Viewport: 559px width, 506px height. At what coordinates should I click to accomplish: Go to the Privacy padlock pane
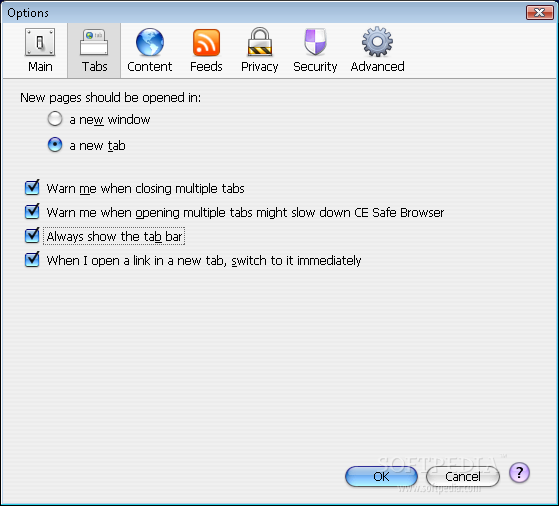(260, 51)
